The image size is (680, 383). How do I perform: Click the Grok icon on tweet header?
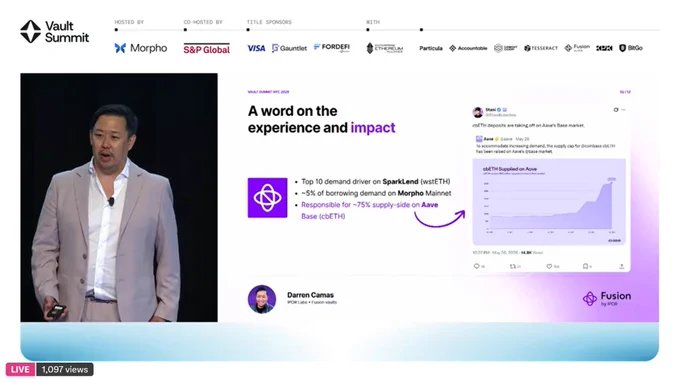[616, 110]
